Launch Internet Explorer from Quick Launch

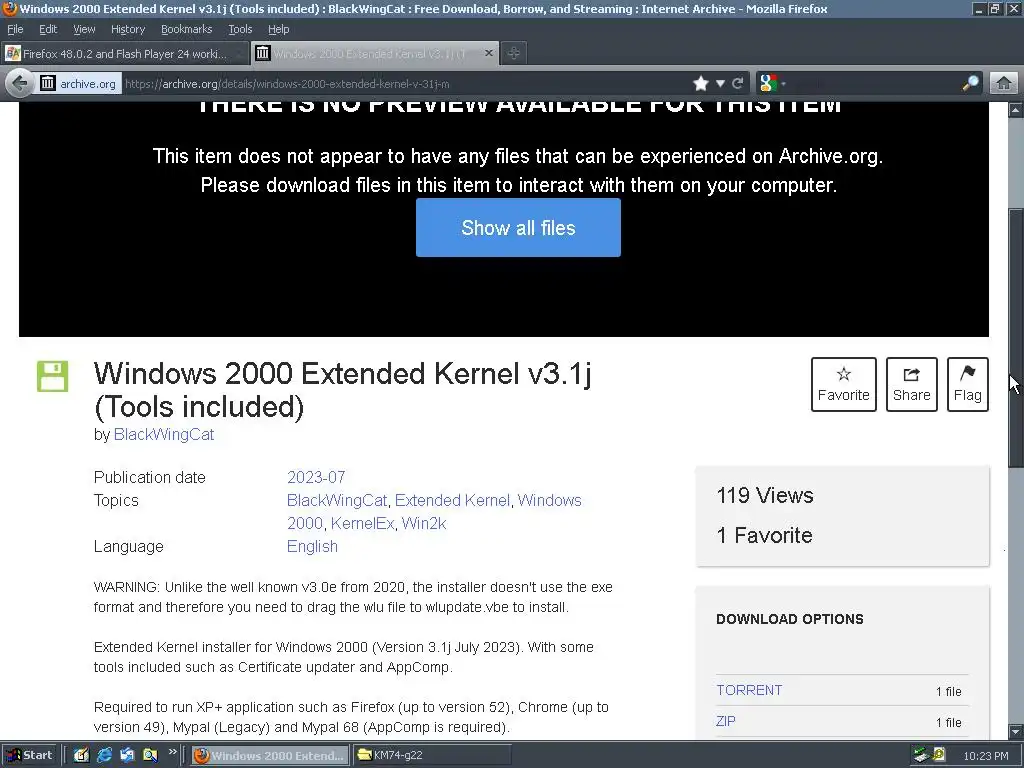pyautogui.click(x=104, y=756)
